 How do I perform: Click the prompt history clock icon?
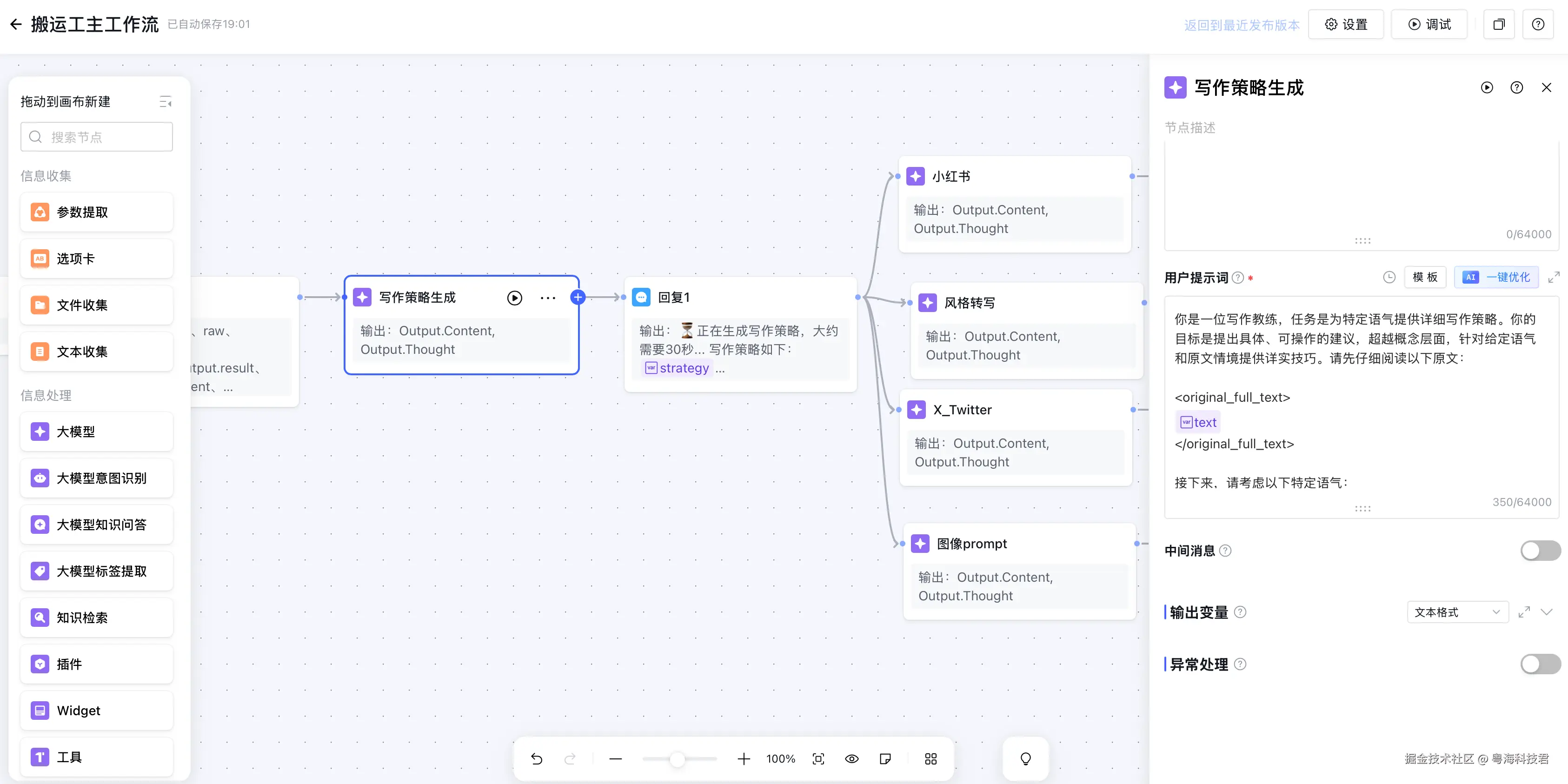tap(1389, 278)
